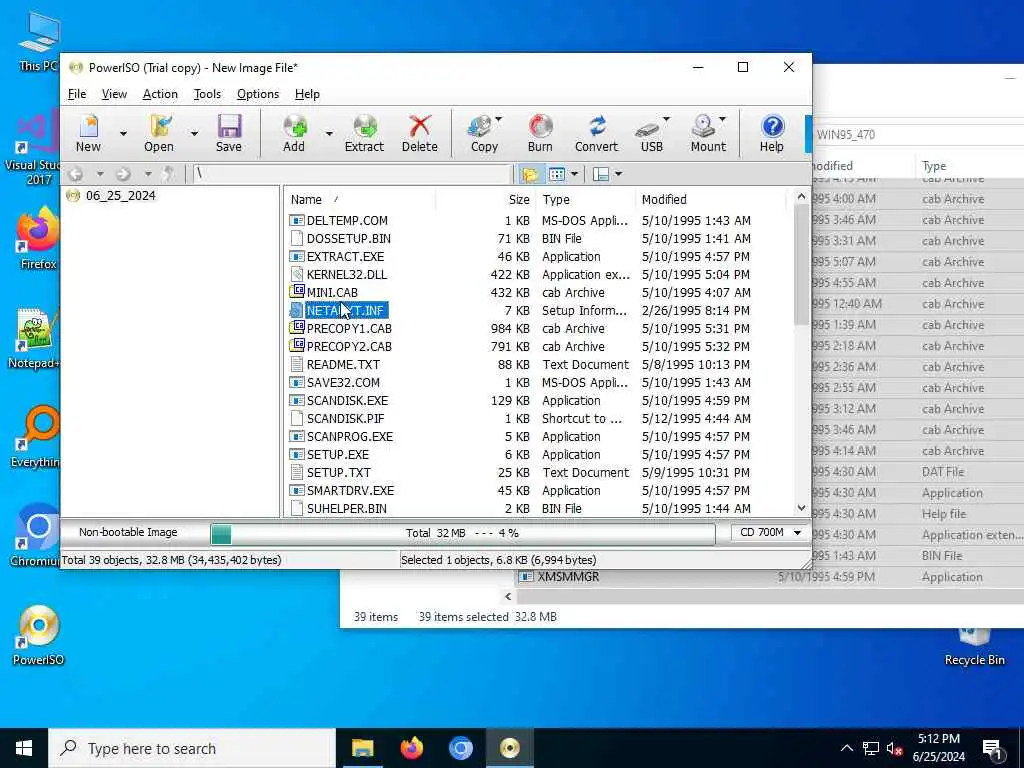Toggle the folder tree pane icon
This screenshot has width=1024, height=768.
click(x=530, y=174)
